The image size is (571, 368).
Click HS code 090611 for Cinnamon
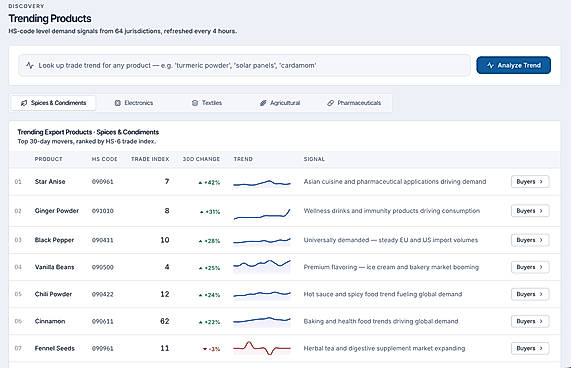point(103,322)
